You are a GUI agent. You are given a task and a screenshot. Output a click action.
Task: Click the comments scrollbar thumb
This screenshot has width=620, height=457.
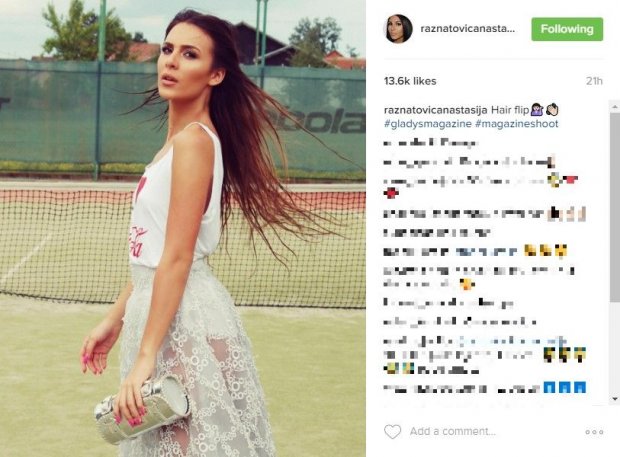[x=615, y=208]
